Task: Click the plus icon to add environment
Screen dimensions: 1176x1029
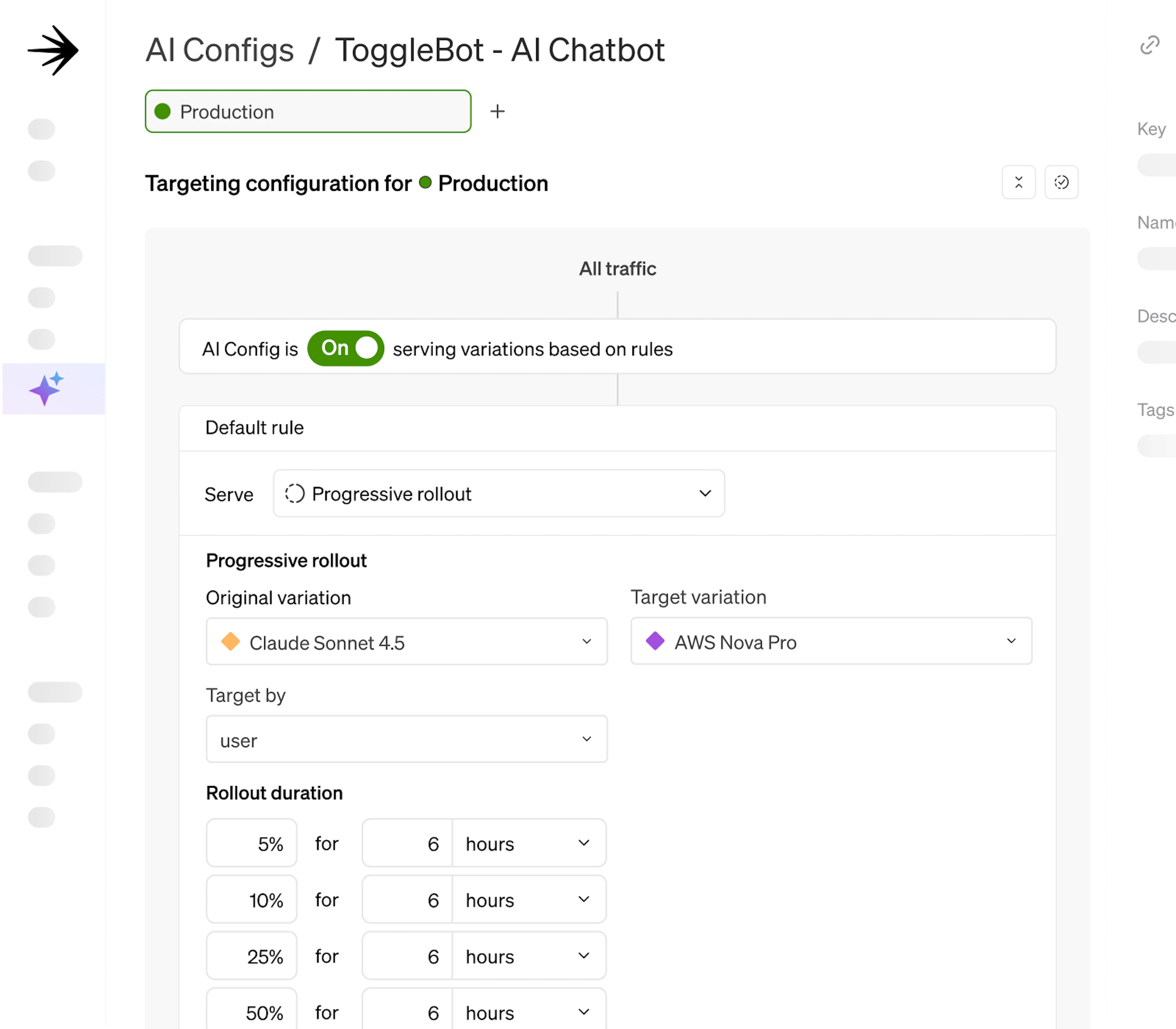Action: [497, 111]
